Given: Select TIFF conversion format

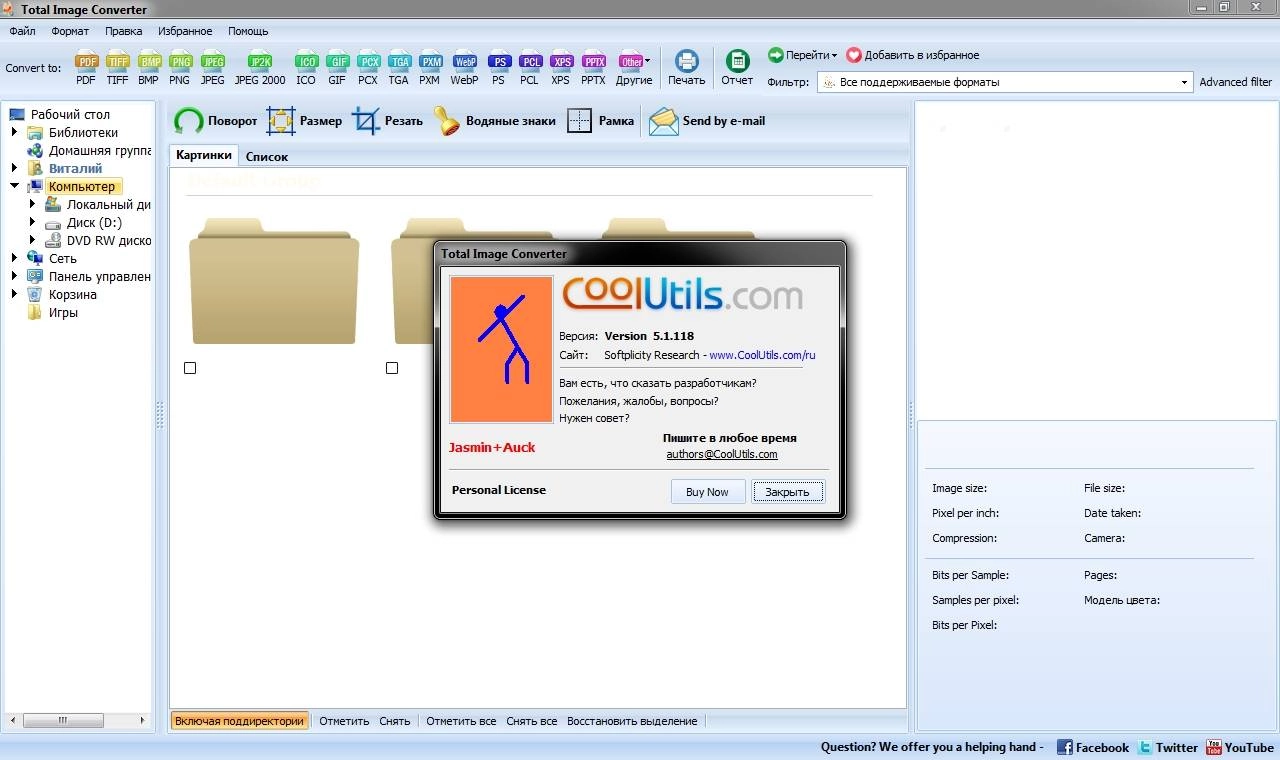Looking at the screenshot, I should click(117, 68).
